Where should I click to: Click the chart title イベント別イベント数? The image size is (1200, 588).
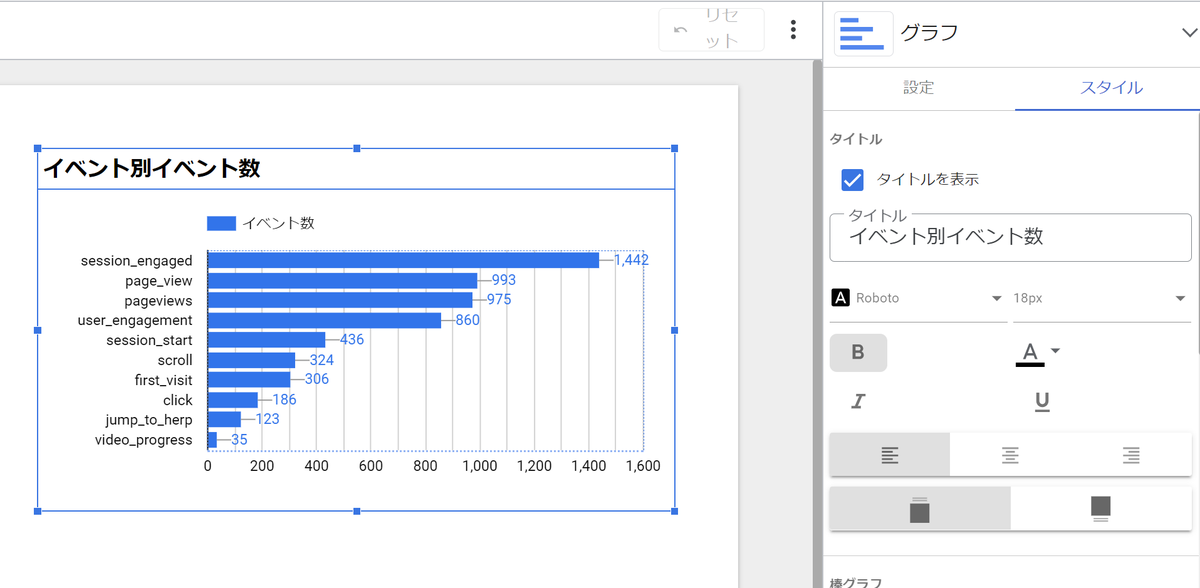pos(152,168)
